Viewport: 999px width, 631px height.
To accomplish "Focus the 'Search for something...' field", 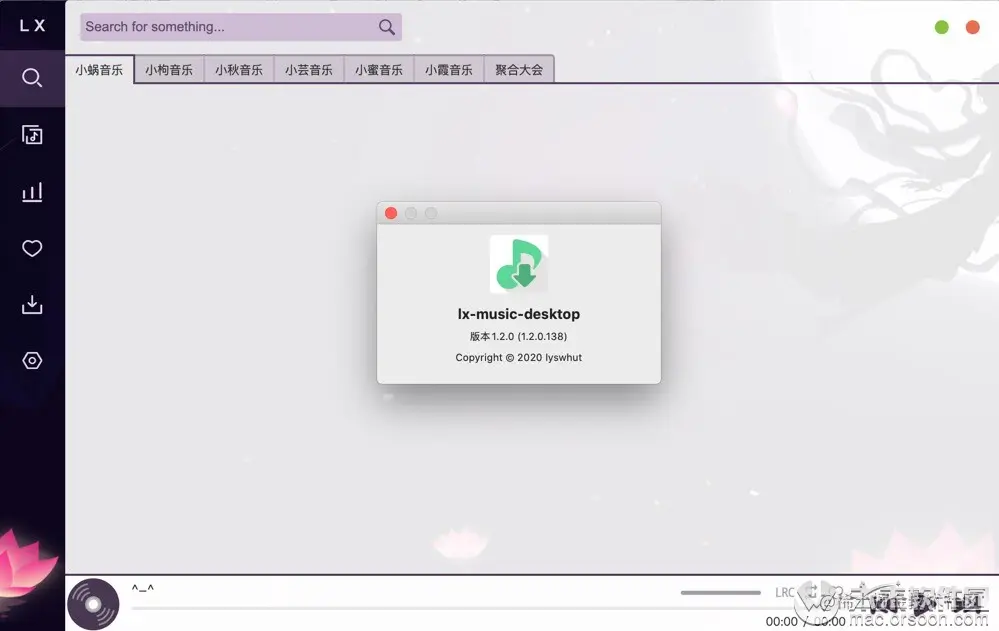I will click(241, 27).
